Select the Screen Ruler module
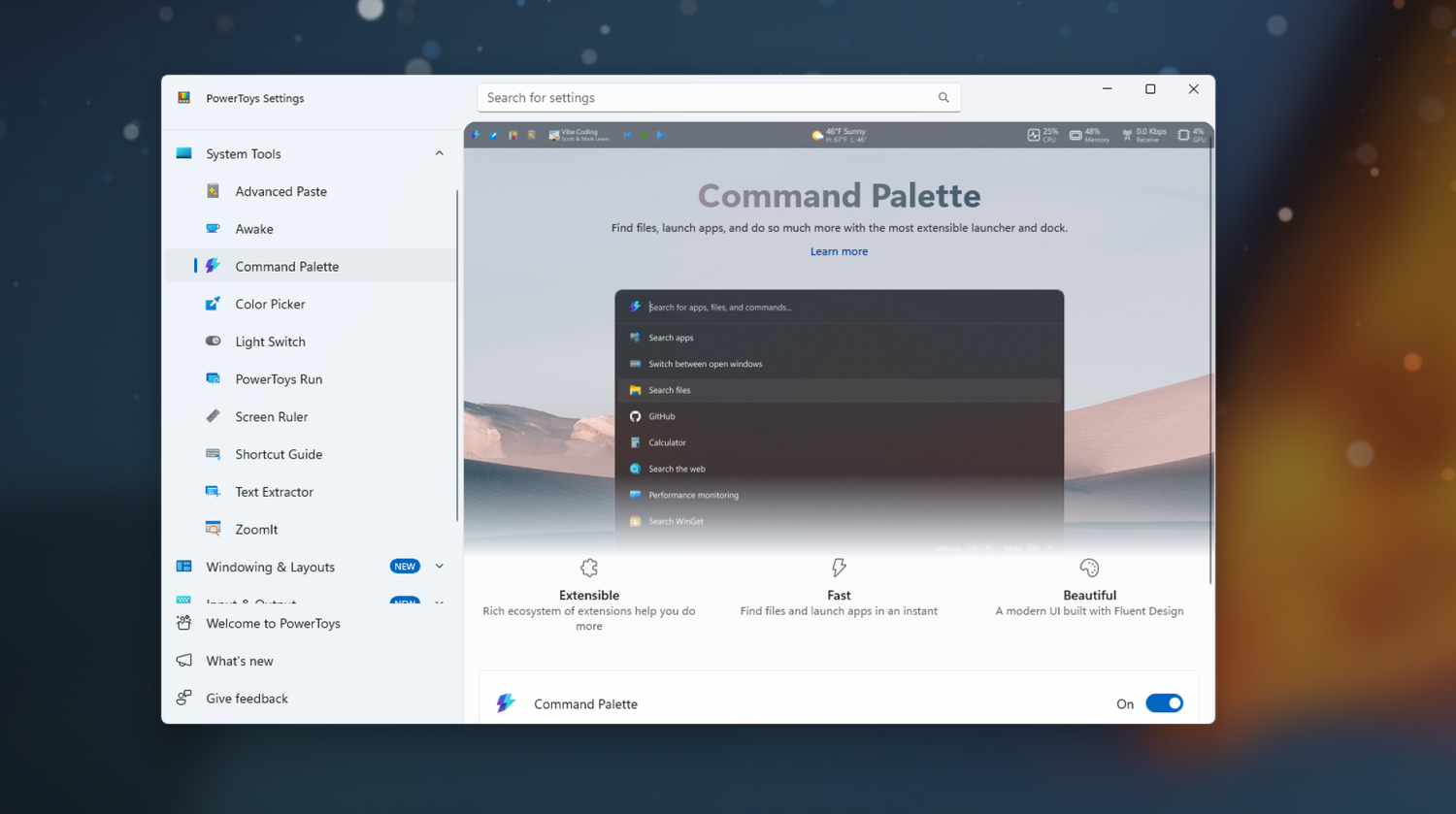1456x814 pixels. [311, 416]
